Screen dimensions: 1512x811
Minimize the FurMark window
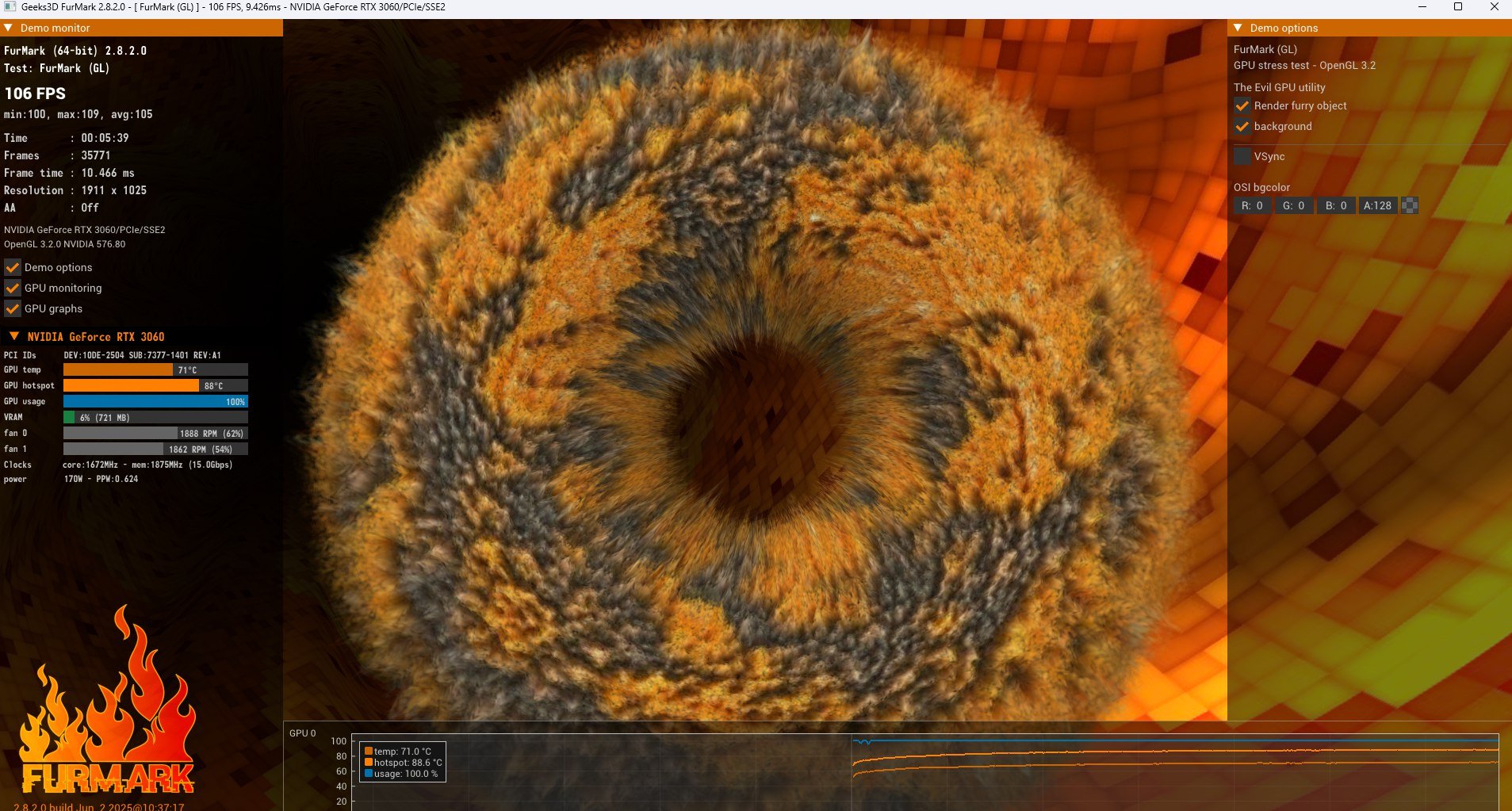tap(1422, 6)
